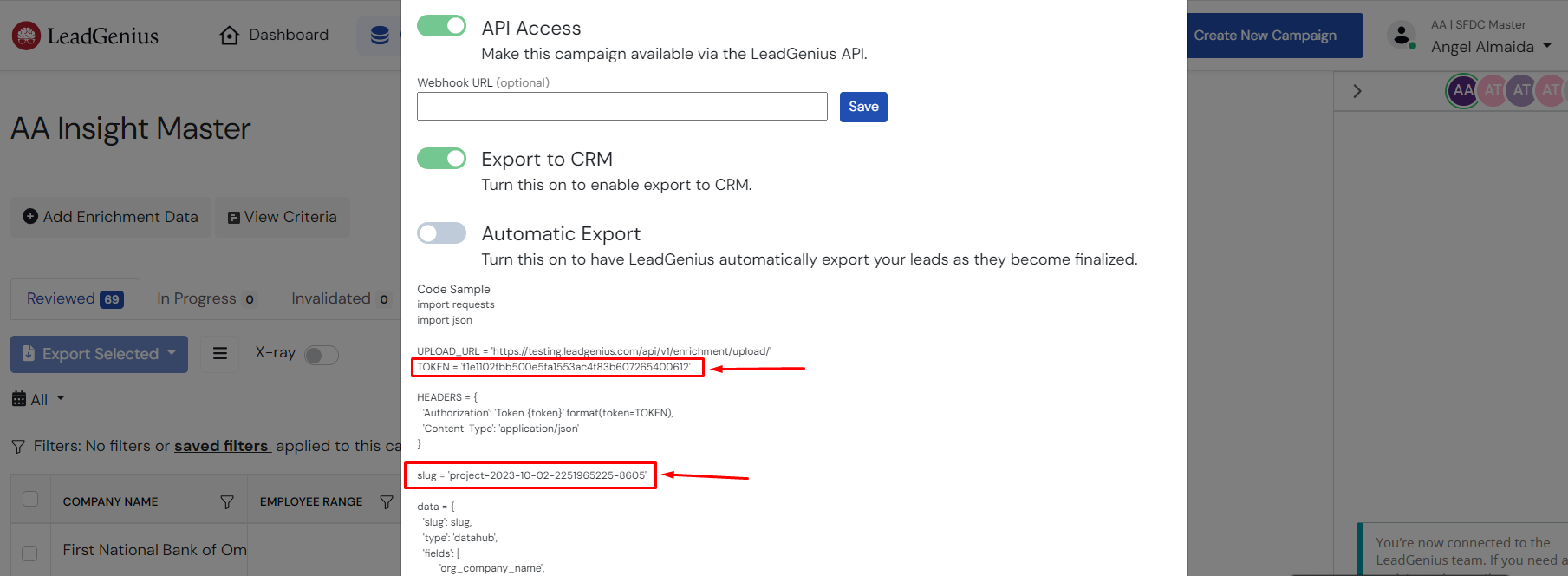1568x576 pixels.
Task: Switch to the In Progress tab
Action: tap(206, 299)
